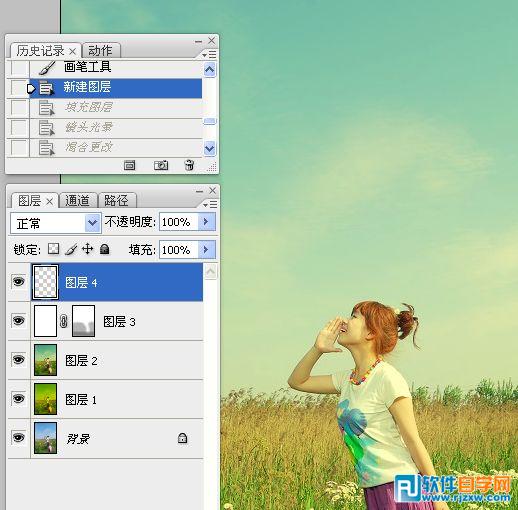Image resolution: width=518 pixels, height=510 pixels.
Task: Click the 填充图层 history state icon
Action: tap(46, 108)
